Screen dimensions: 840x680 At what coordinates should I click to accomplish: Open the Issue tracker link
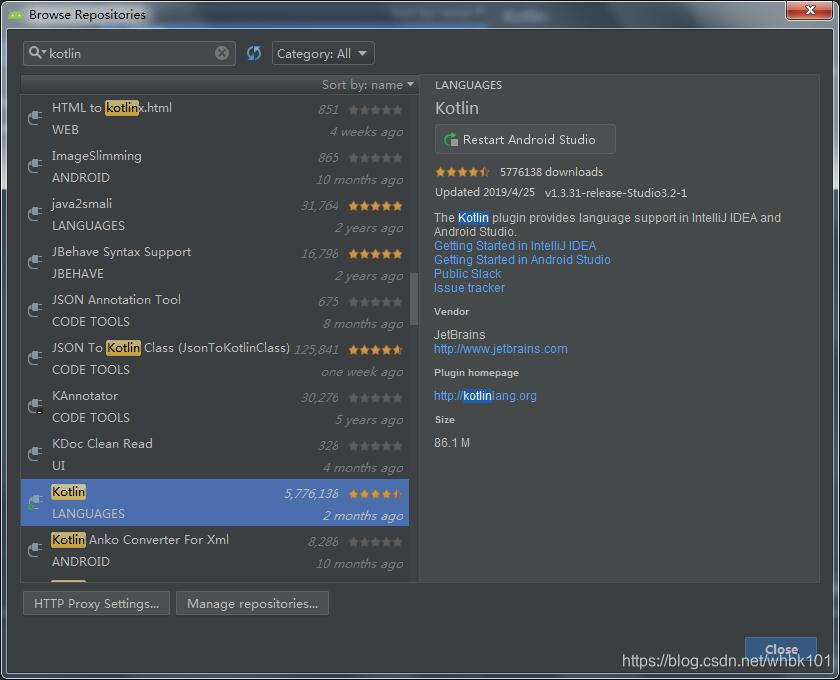point(469,288)
